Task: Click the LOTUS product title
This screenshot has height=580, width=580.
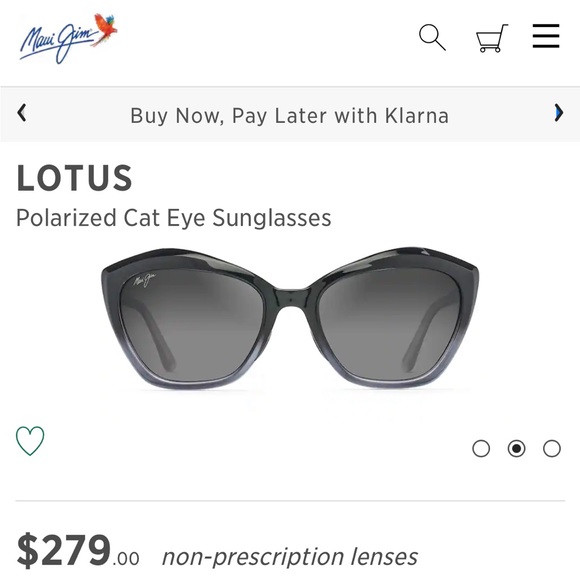Action: pyautogui.click(x=74, y=178)
